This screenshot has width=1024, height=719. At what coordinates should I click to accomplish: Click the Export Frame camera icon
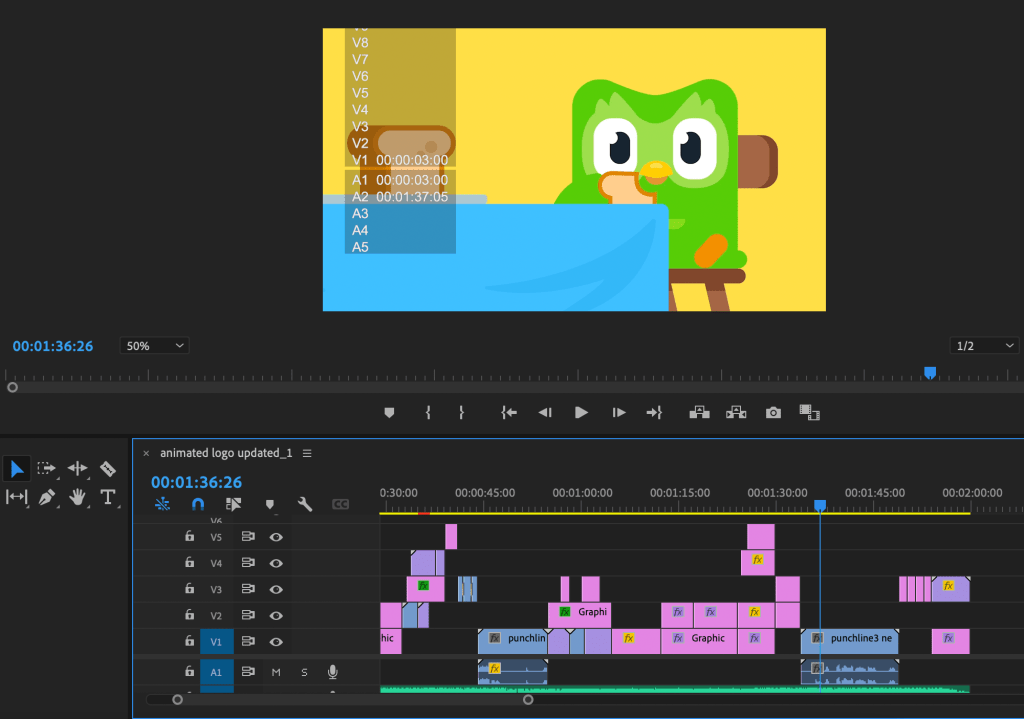(x=773, y=412)
